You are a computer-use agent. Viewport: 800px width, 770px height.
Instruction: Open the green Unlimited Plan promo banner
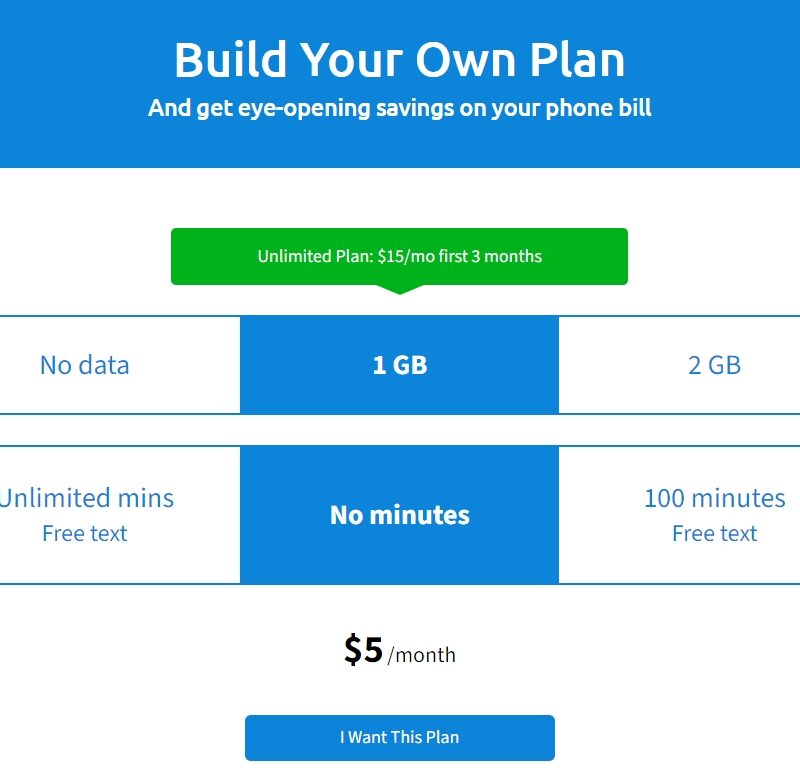tap(399, 256)
